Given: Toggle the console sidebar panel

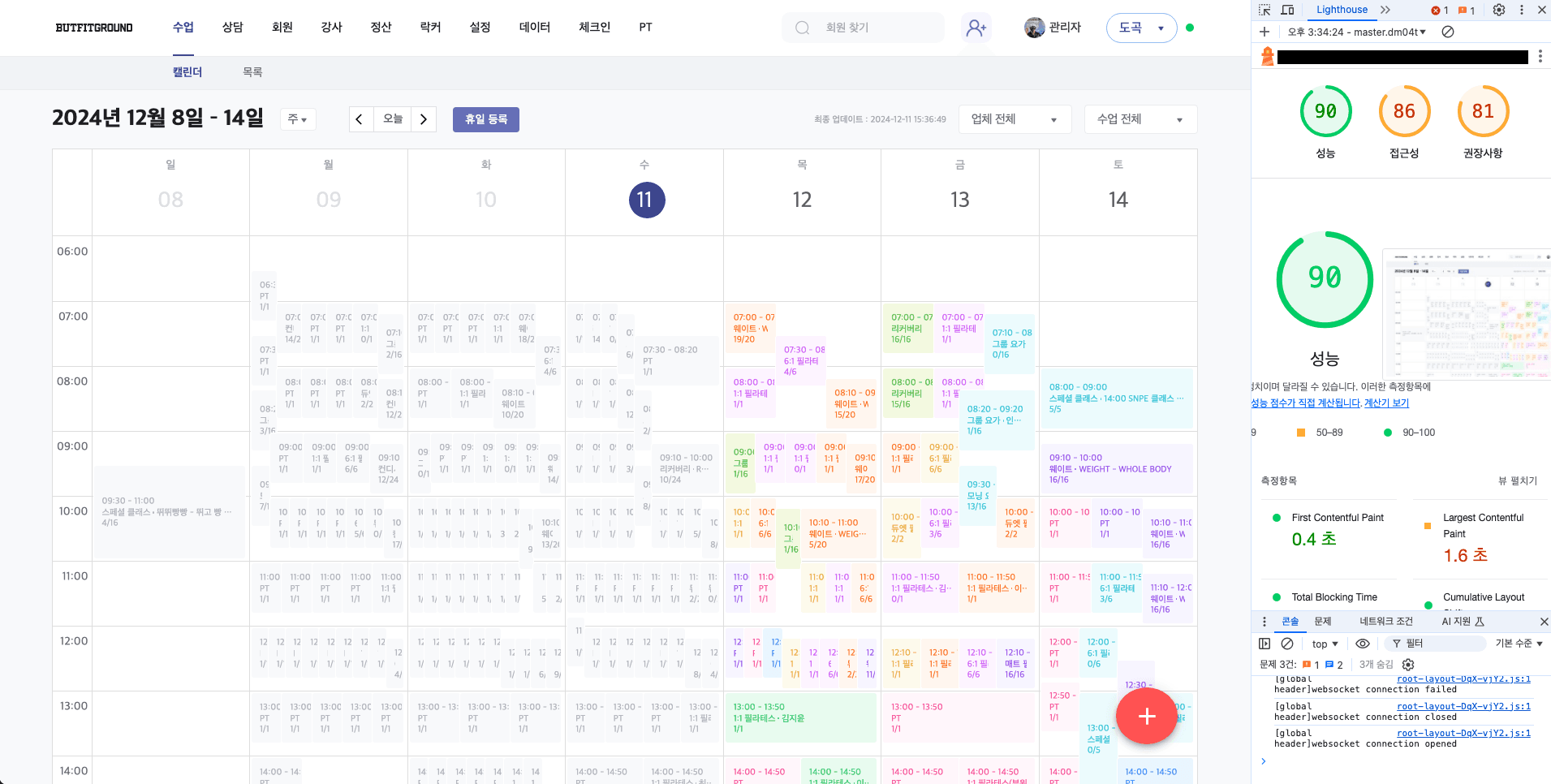Looking at the screenshot, I should (1264, 644).
